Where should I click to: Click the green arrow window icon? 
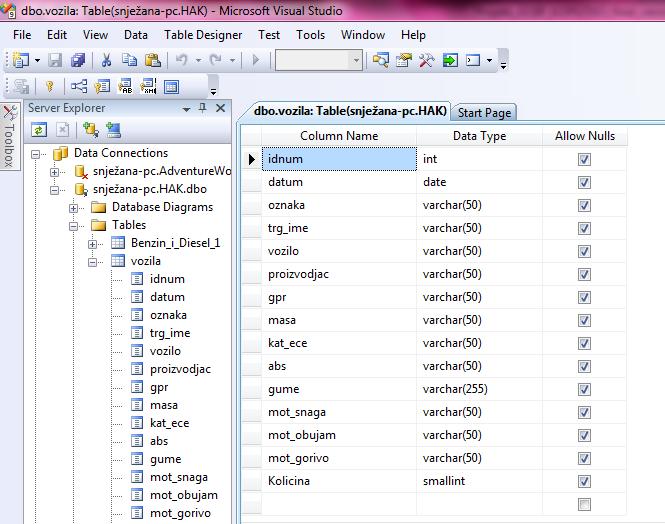click(x=450, y=60)
